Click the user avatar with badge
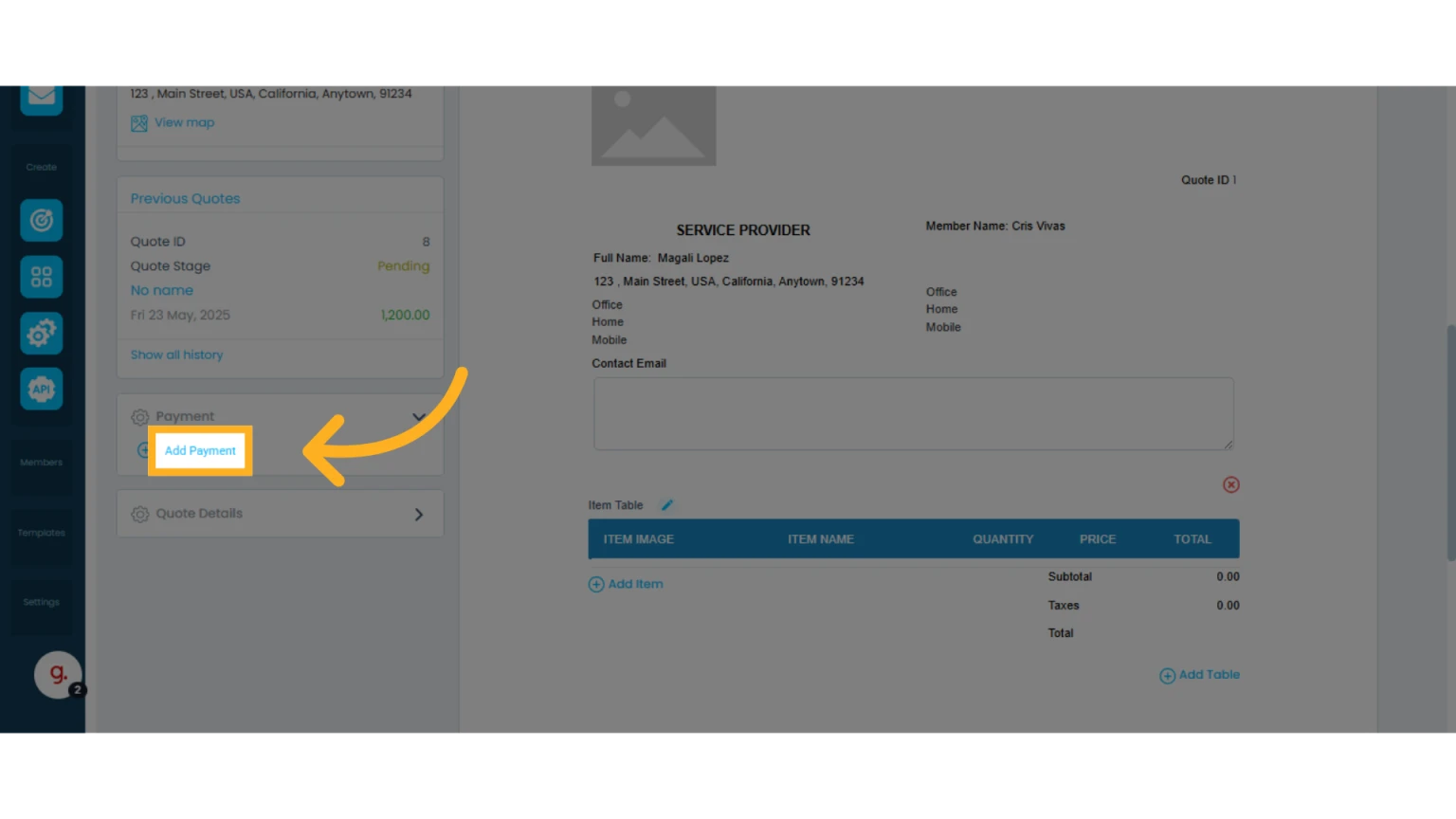 point(59,675)
